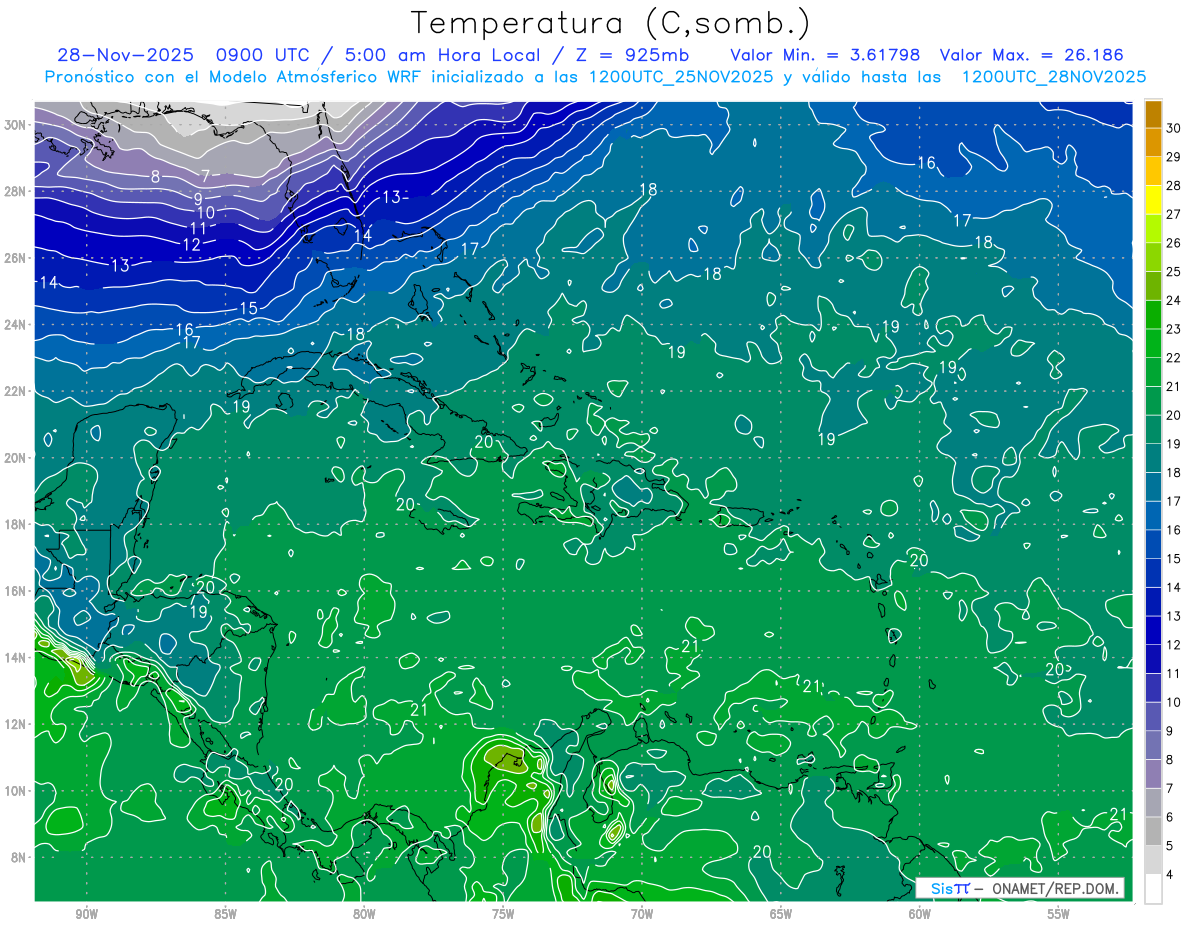Click the purple swatch between 7 and 8
This screenshot has height=927, width=1200.
(x=1154, y=774)
